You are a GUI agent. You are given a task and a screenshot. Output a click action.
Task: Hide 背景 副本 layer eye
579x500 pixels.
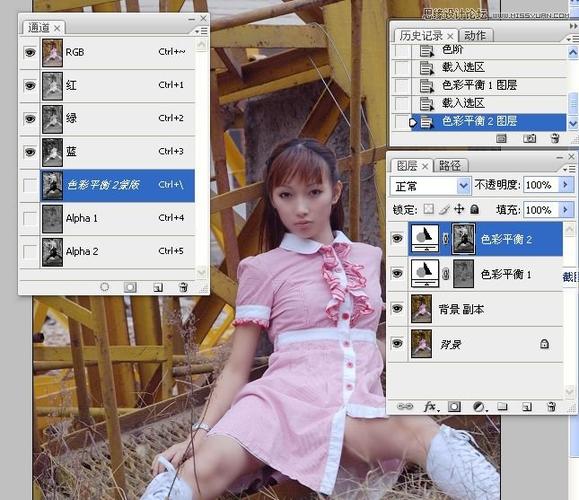tap(397, 308)
